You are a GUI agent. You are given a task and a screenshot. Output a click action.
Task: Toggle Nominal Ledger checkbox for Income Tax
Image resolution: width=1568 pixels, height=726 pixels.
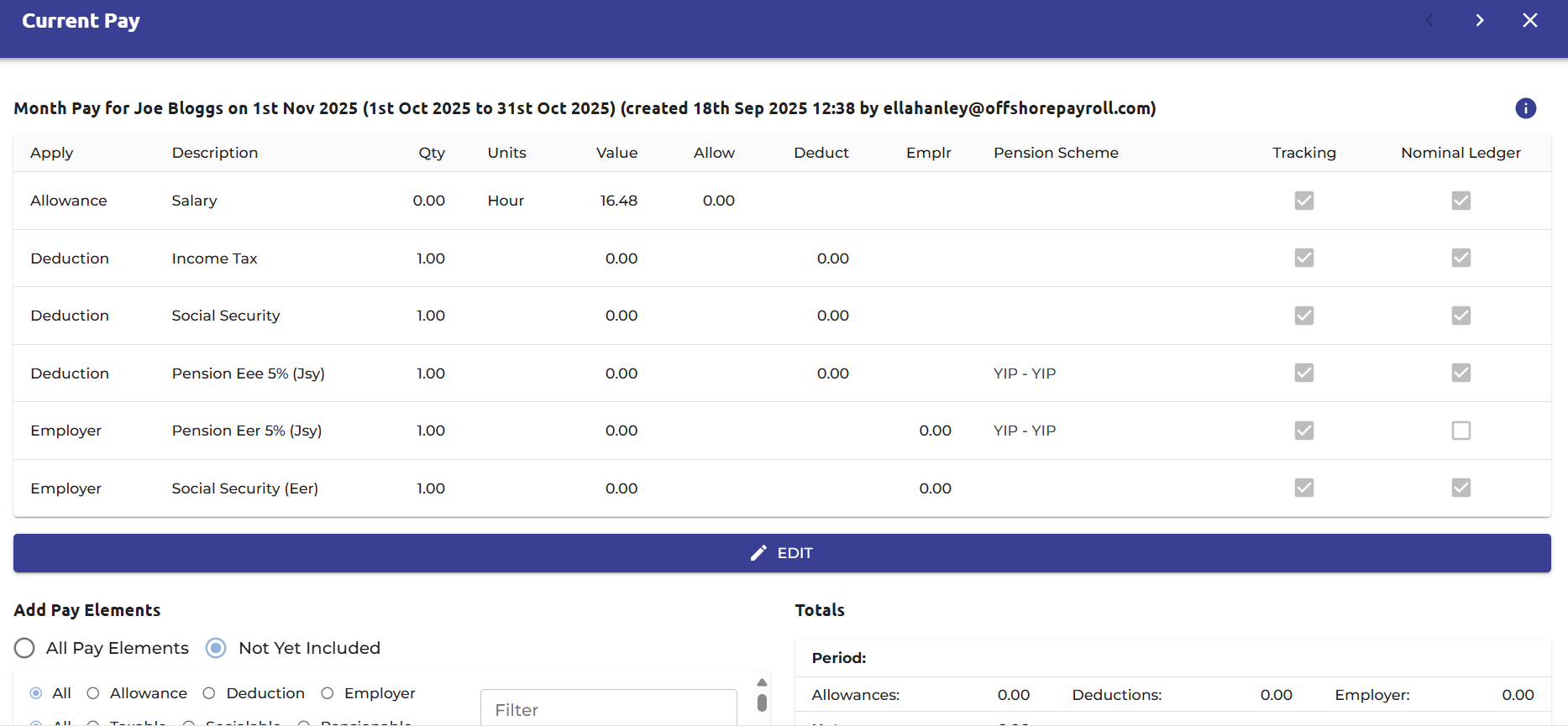(x=1461, y=258)
